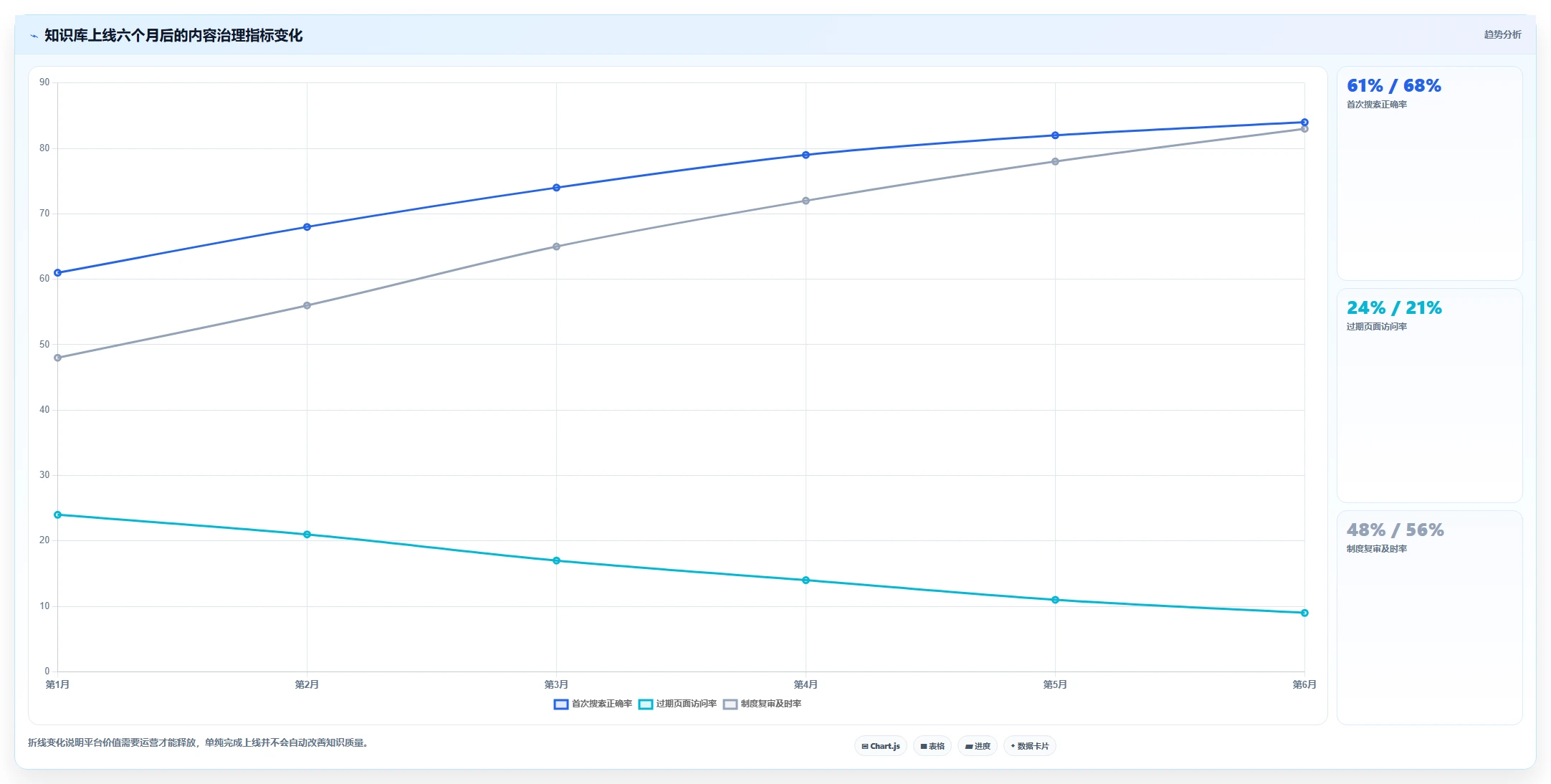Screen dimensions: 1551x784
Task: Click the 数据卡片 pill tag
Action: (1030, 746)
